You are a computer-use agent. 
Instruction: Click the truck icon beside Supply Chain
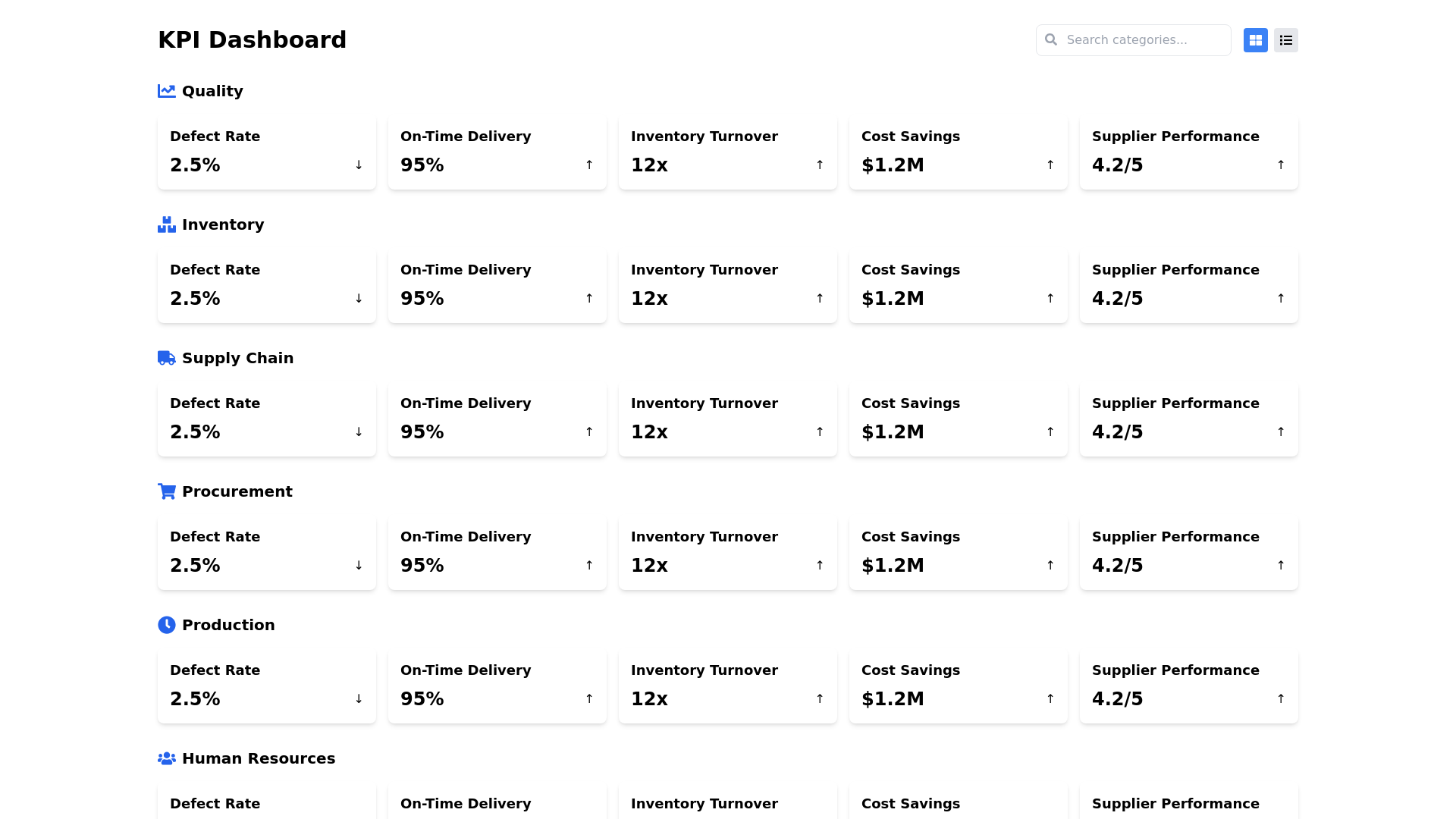click(x=166, y=358)
